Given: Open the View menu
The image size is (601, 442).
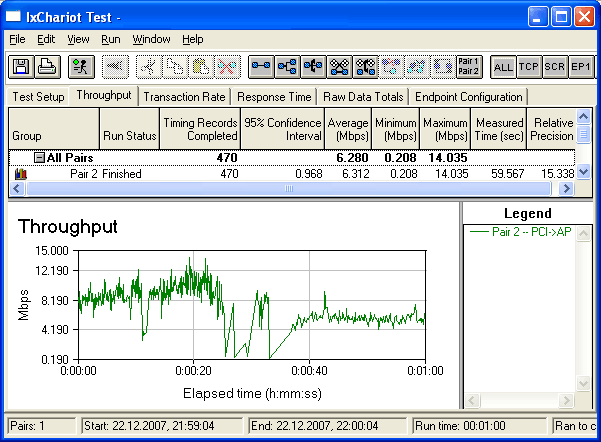Looking at the screenshot, I should 78,39.
